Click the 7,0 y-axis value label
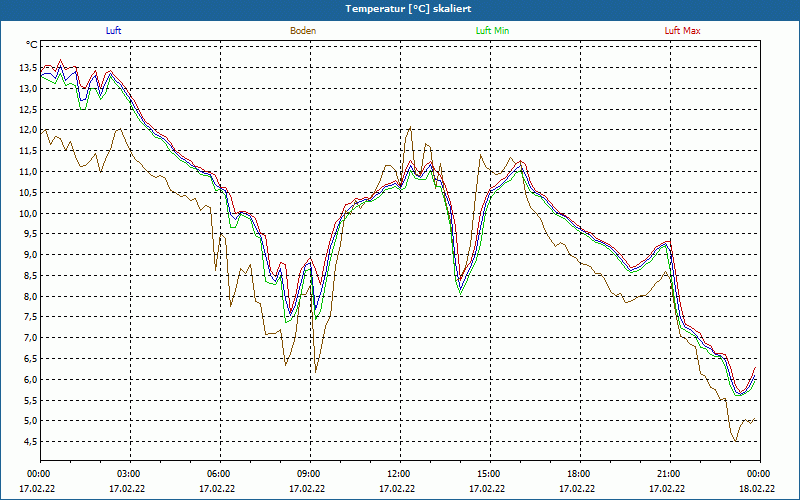800x500 pixels. 26,338
